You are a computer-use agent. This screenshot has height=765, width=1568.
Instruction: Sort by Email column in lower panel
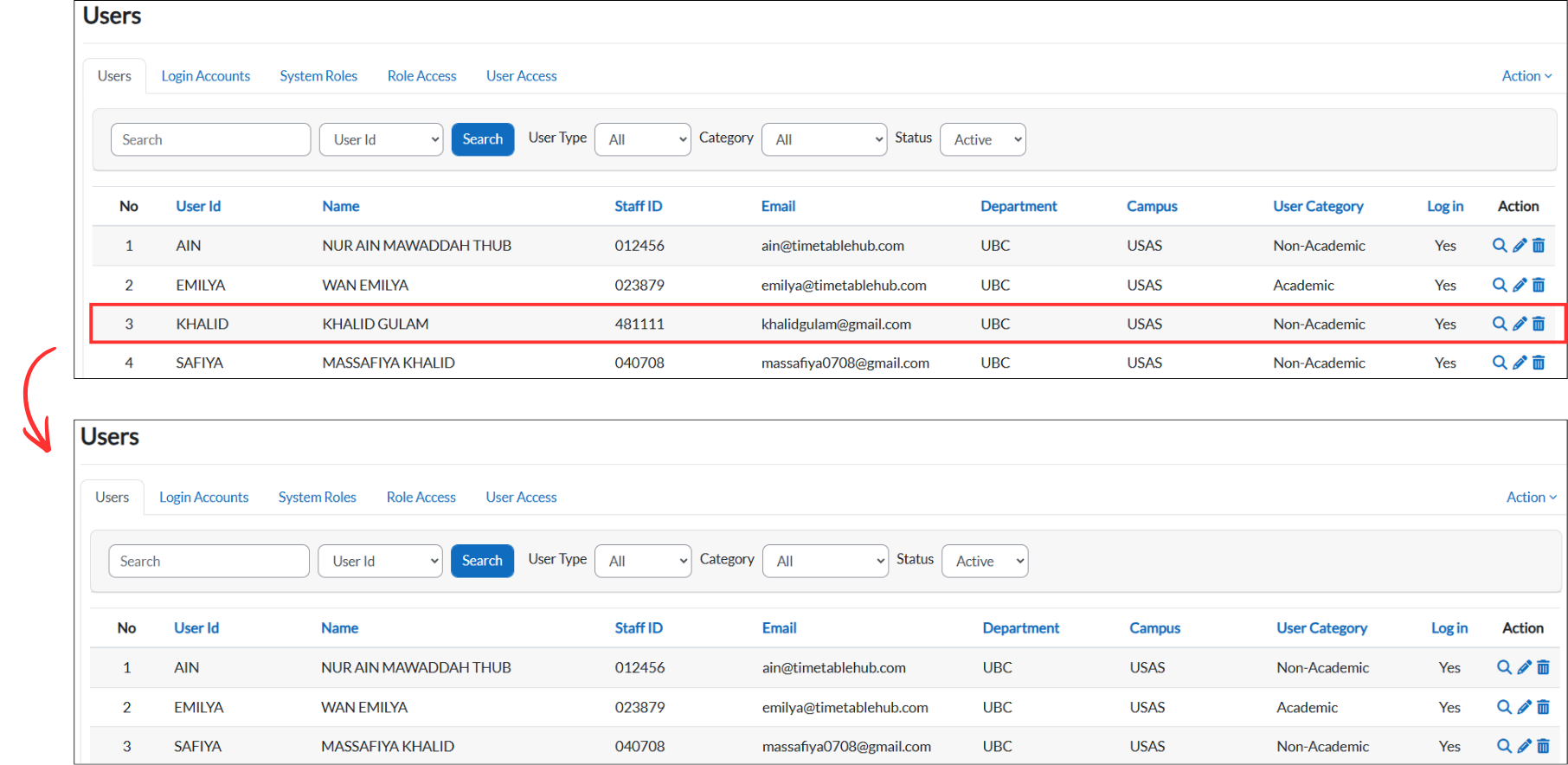(x=780, y=628)
